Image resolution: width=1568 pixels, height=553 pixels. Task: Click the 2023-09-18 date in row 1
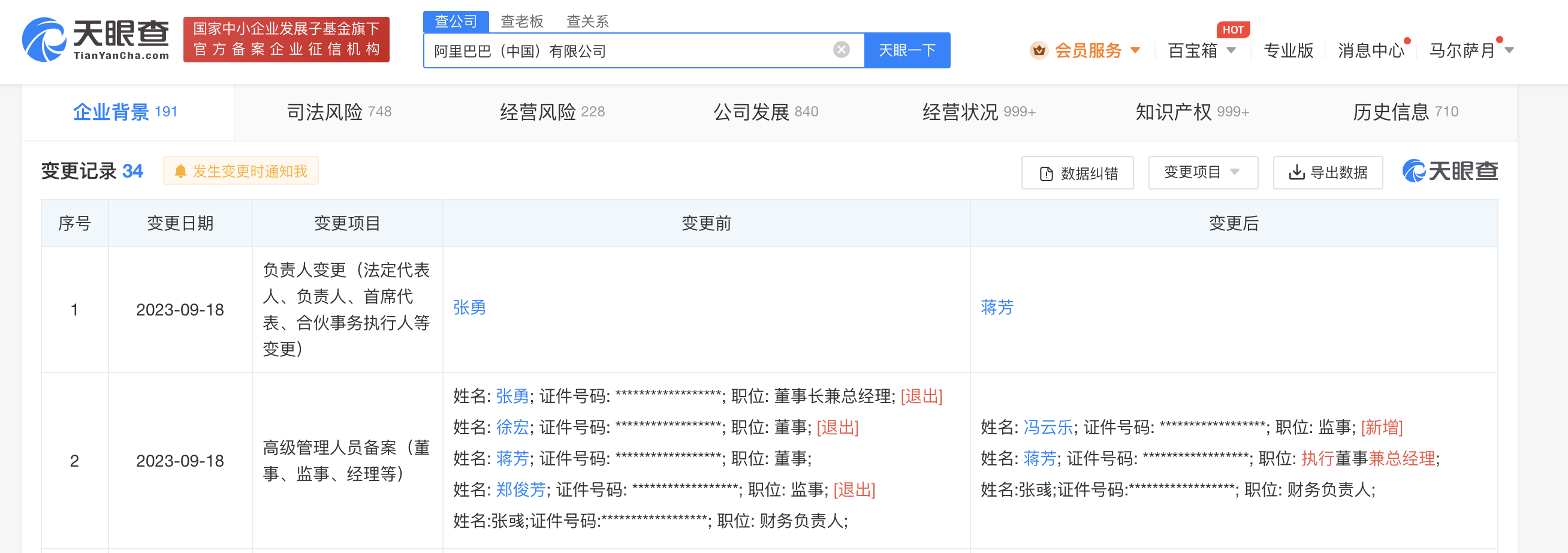180,309
